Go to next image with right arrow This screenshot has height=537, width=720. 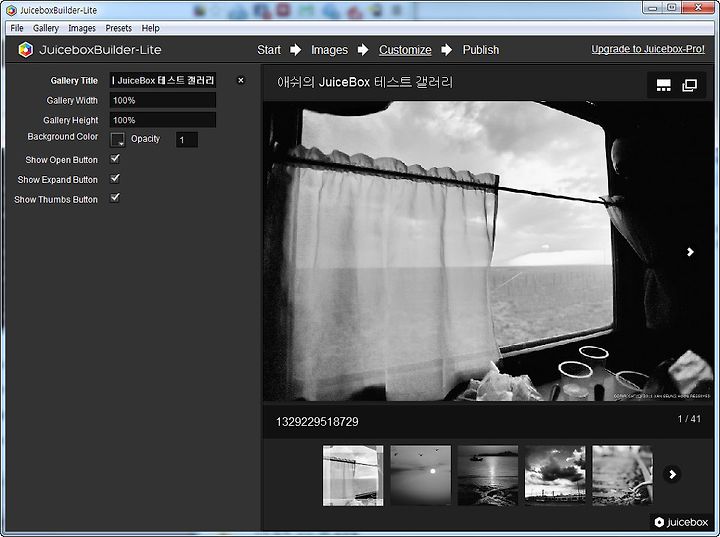(x=690, y=252)
